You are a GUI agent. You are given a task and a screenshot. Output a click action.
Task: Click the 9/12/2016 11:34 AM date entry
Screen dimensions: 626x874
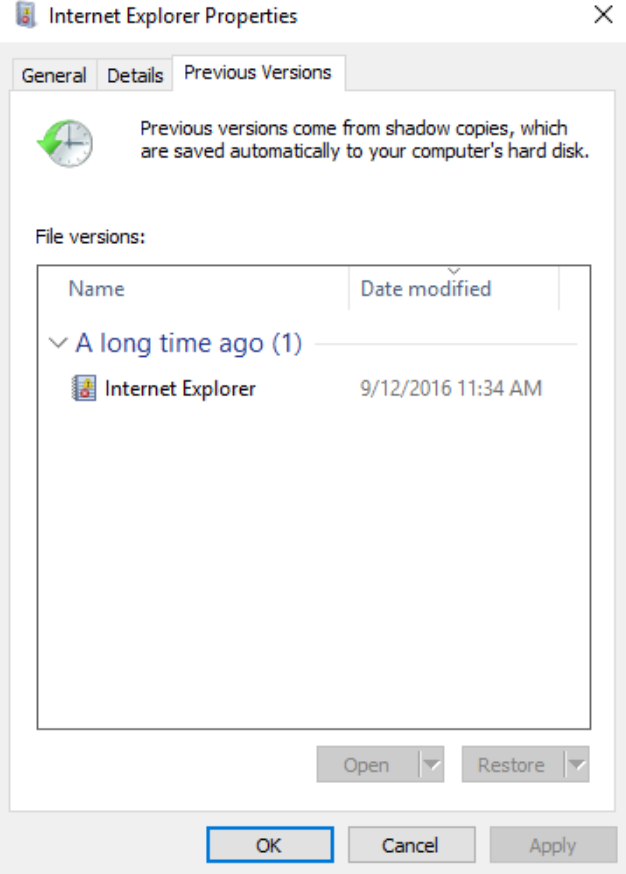coord(451,388)
